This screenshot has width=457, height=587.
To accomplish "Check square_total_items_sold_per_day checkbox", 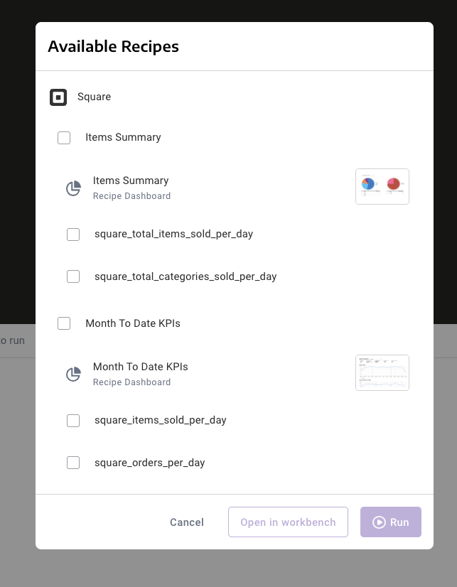I will [x=73, y=234].
